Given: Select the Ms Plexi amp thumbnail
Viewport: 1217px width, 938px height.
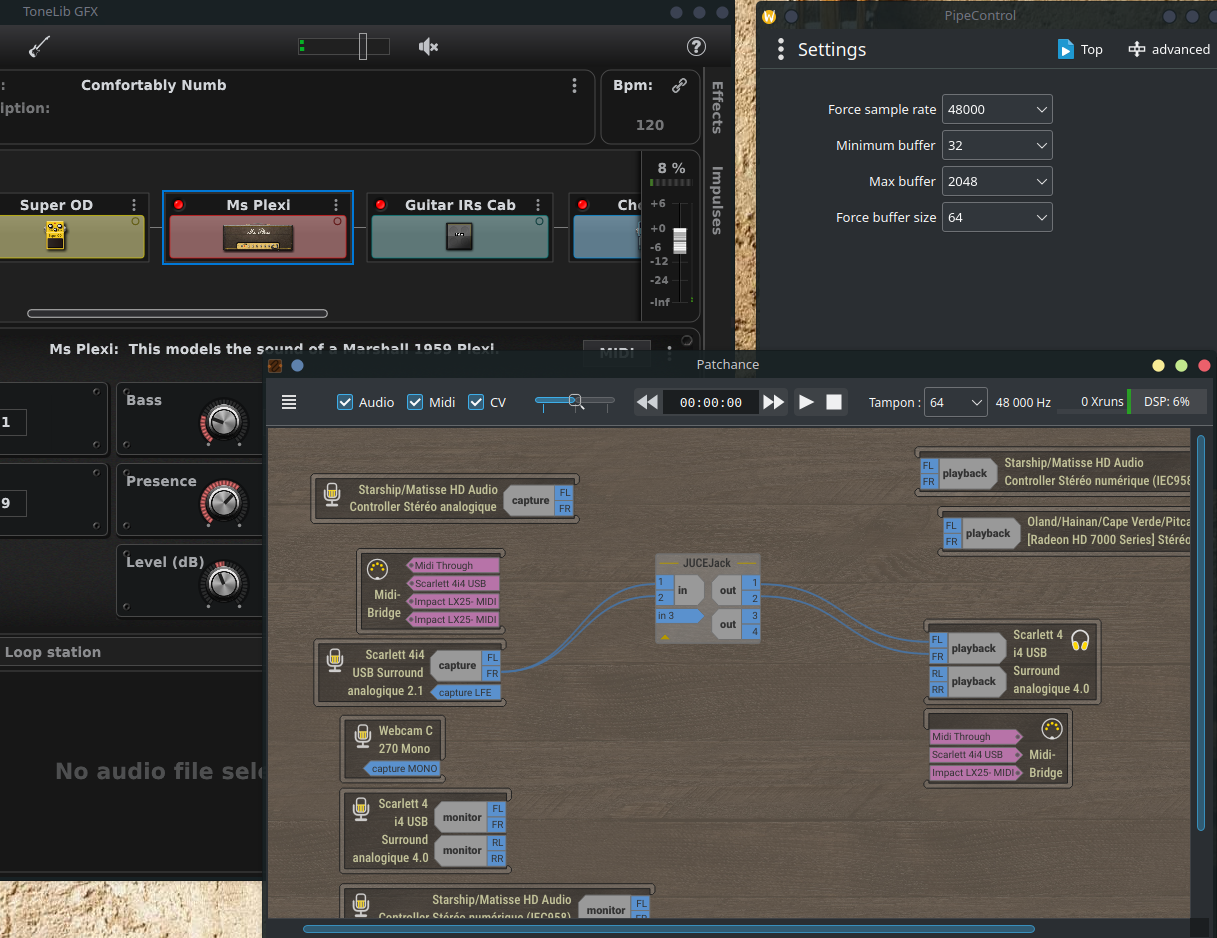Looking at the screenshot, I should 258,237.
